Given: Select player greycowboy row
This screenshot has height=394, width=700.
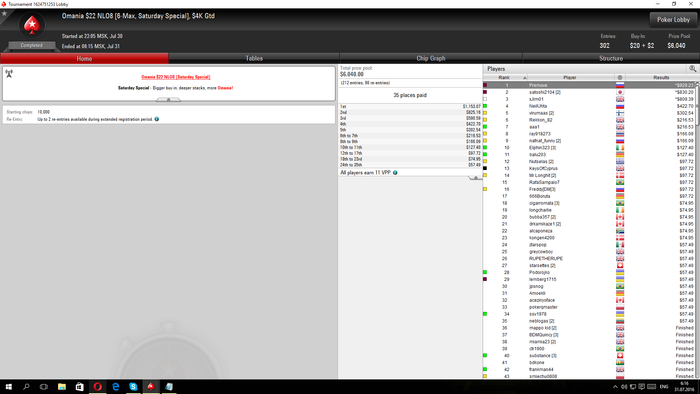Looking at the screenshot, I should 589,251.
